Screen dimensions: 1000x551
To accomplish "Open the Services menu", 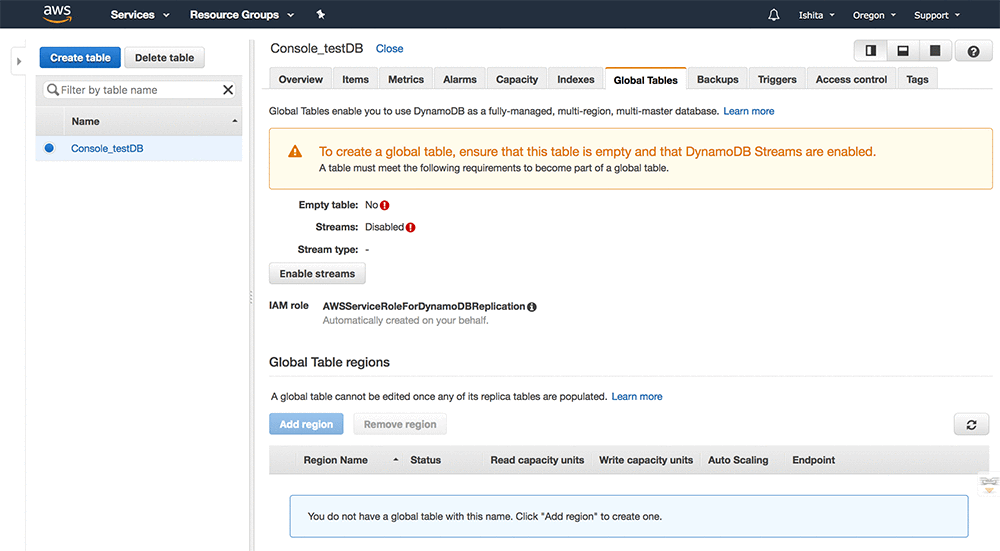I will (140, 15).
